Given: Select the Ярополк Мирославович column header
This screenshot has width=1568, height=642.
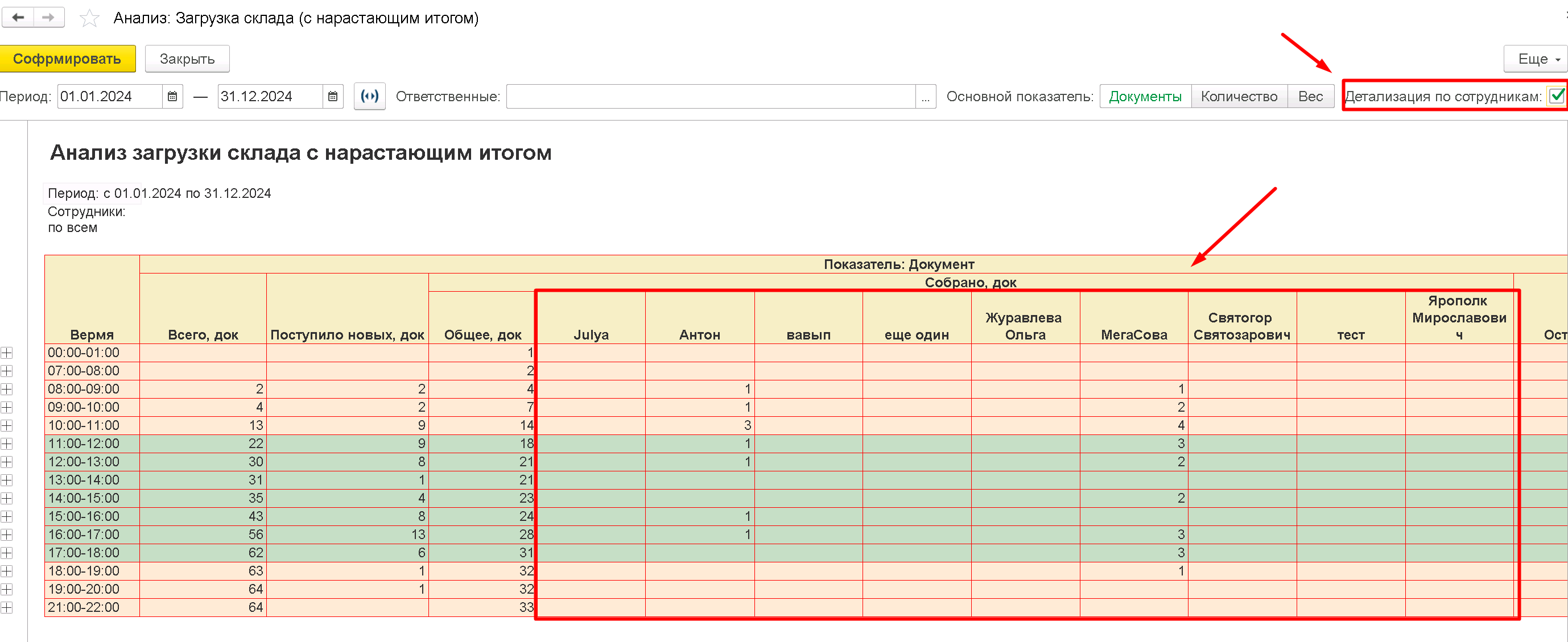Looking at the screenshot, I should 1459,318.
